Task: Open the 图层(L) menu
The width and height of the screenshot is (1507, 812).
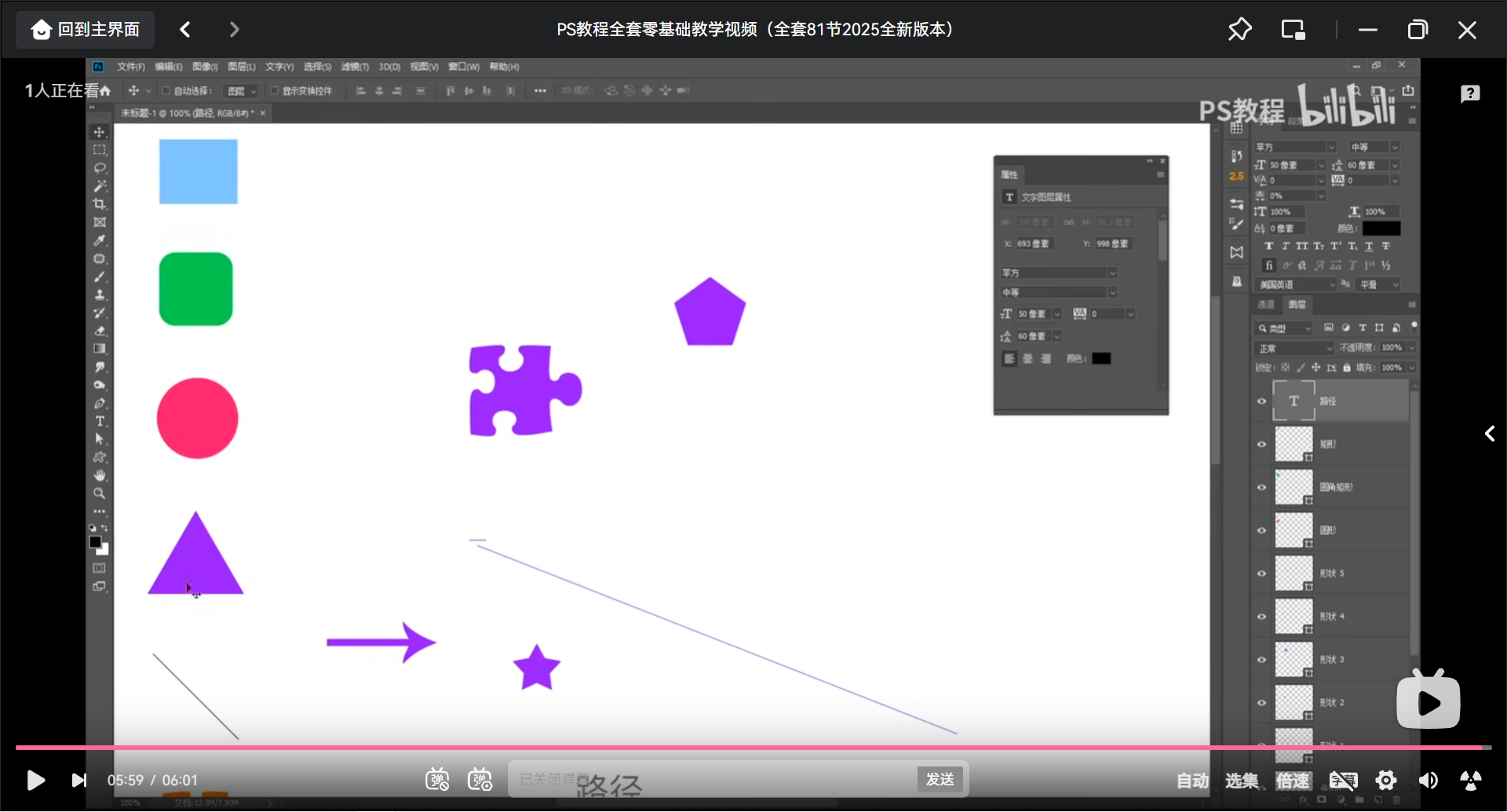Action: pos(242,67)
